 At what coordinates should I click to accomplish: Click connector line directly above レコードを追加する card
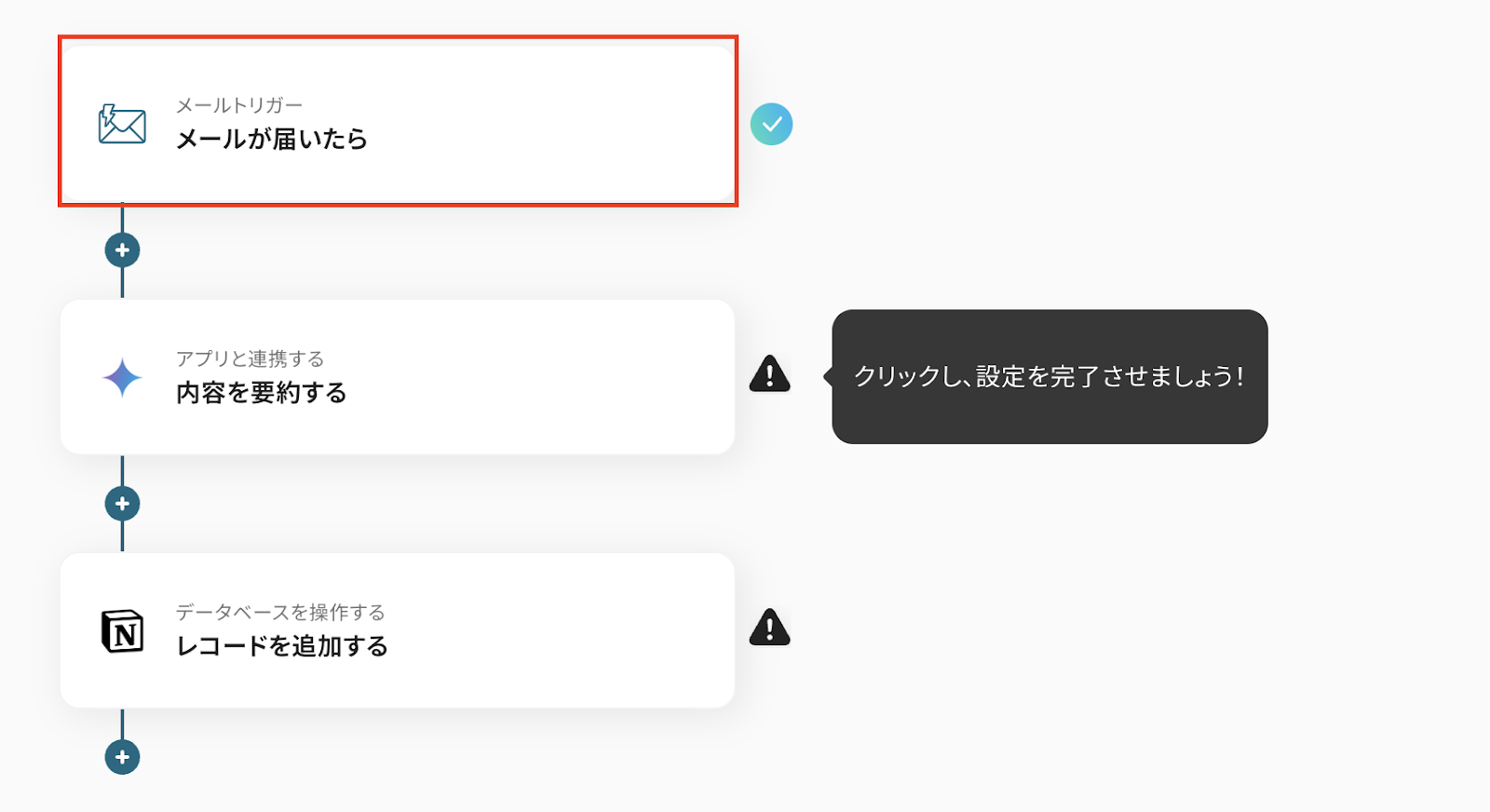point(122,537)
